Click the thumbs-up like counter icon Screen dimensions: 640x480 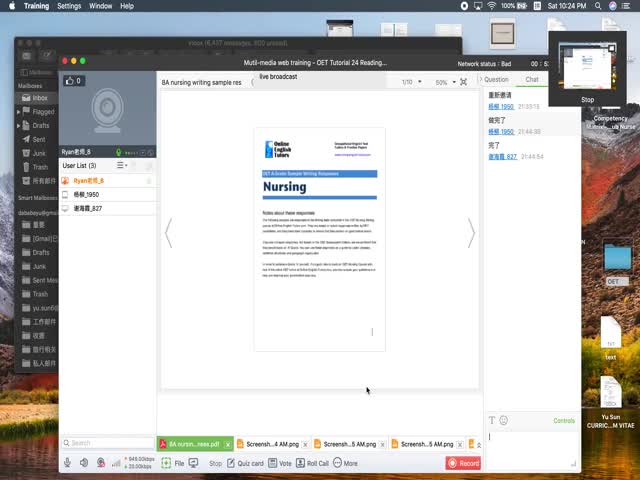[x=72, y=81]
